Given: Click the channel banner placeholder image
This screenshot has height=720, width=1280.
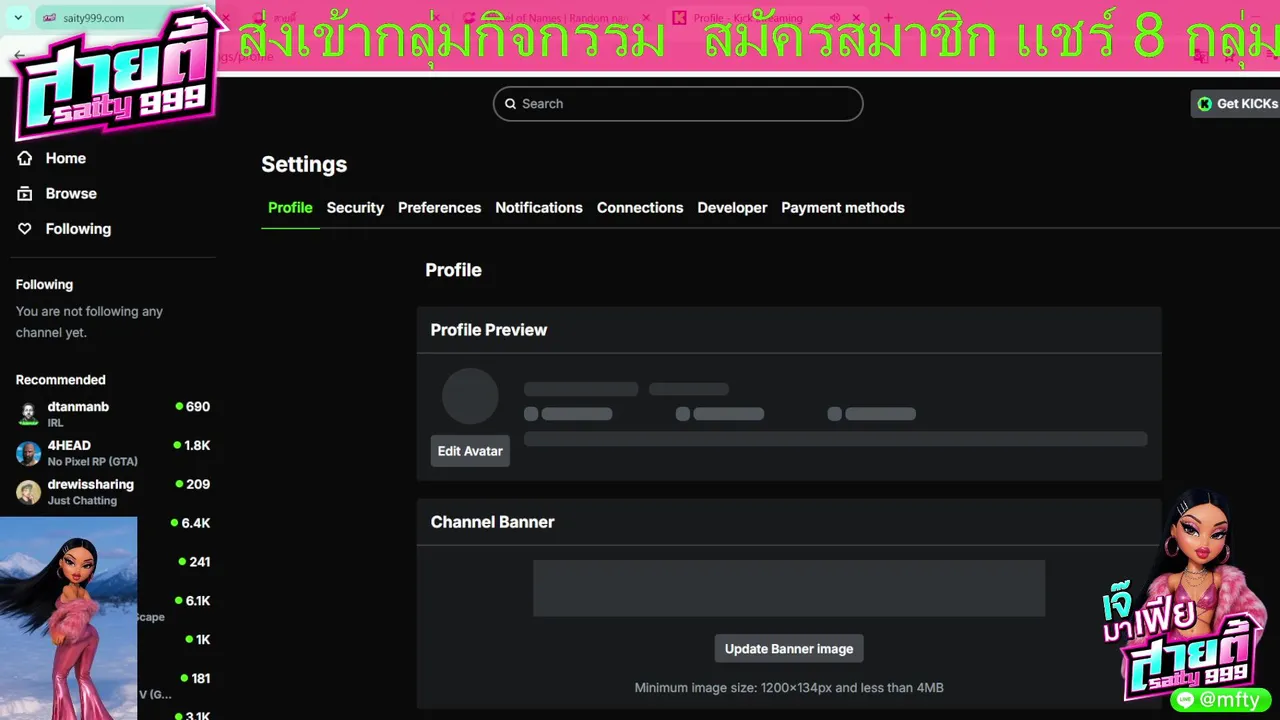Looking at the screenshot, I should [x=789, y=588].
